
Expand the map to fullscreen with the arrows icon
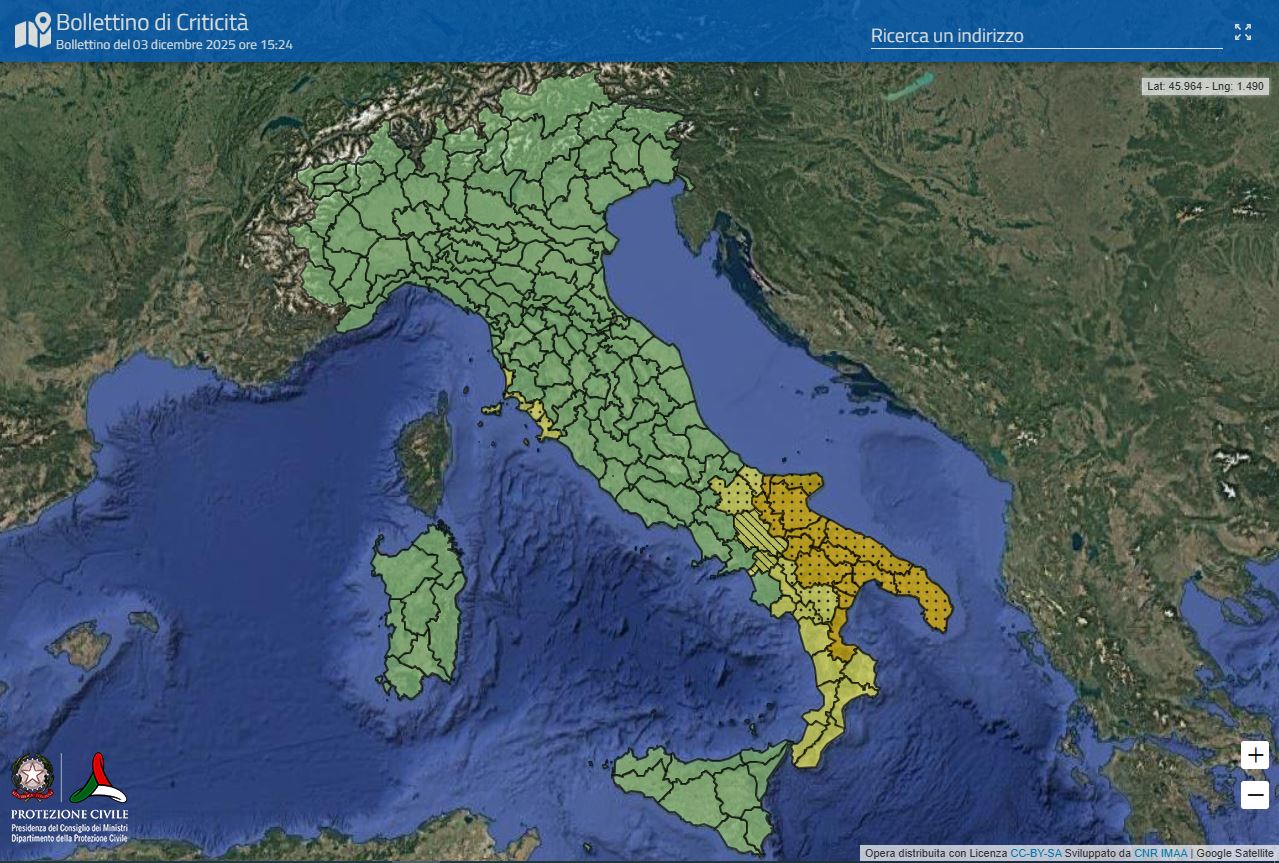(x=1243, y=31)
